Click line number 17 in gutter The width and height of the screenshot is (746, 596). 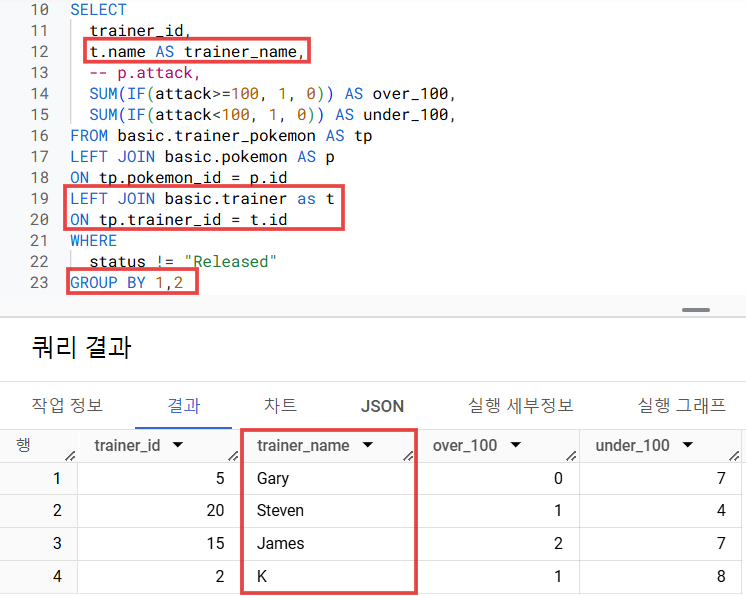coord(39,157)
